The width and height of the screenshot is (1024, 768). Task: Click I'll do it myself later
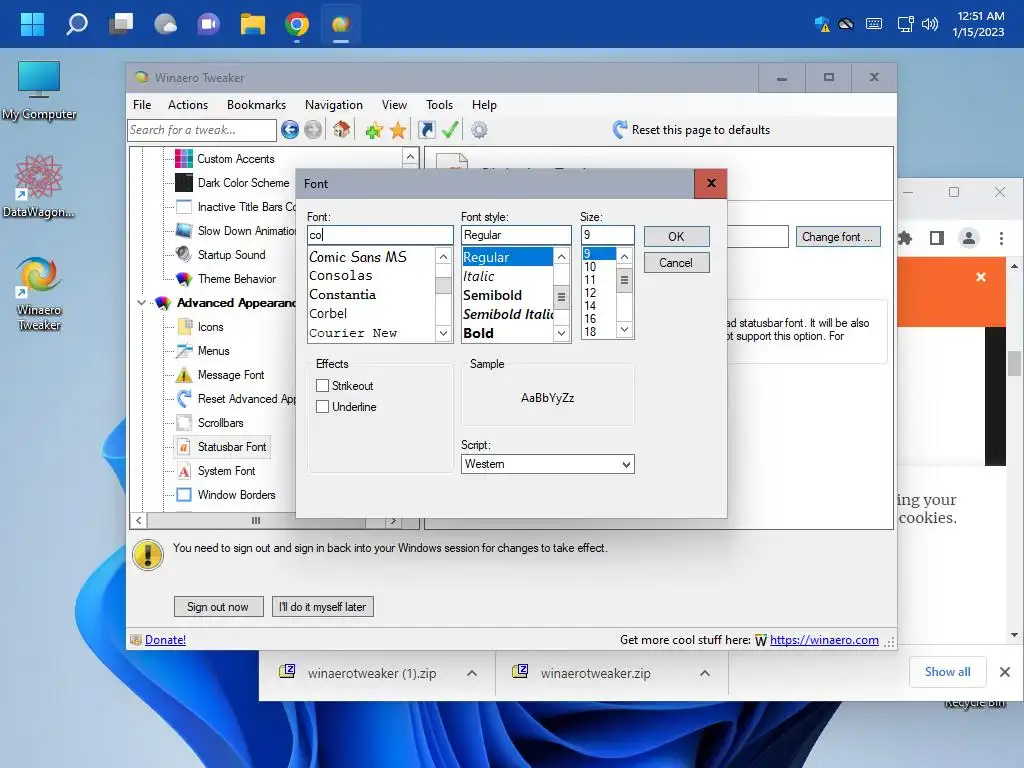(x=323, y=607)
